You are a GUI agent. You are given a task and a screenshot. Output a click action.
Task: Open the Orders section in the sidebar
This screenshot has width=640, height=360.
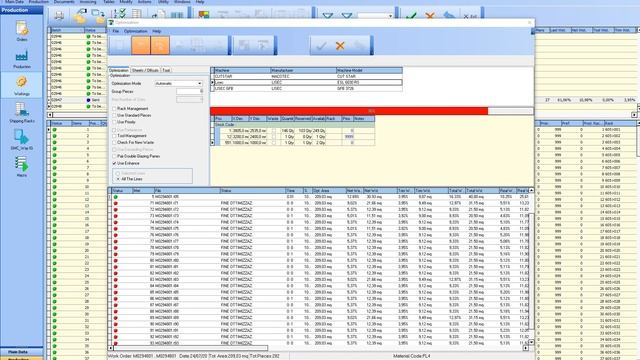[22, 31]
